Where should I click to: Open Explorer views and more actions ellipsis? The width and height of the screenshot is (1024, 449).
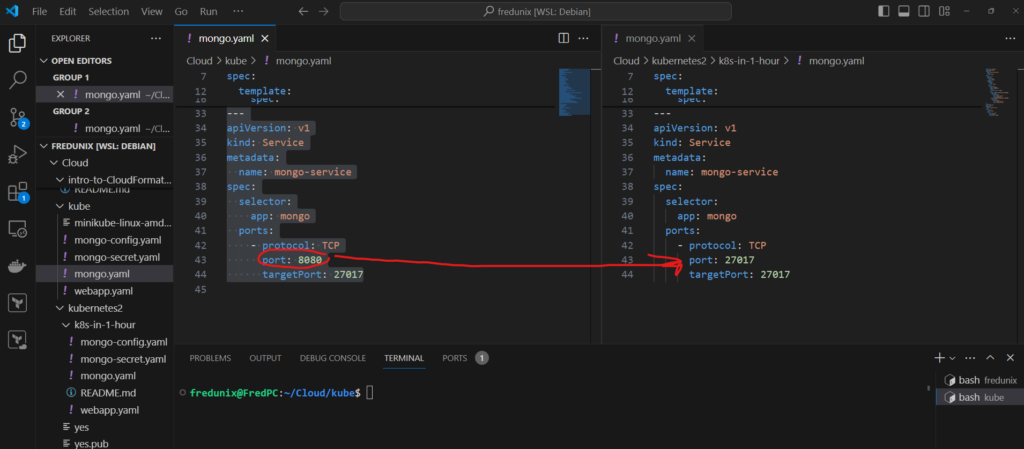155,39
